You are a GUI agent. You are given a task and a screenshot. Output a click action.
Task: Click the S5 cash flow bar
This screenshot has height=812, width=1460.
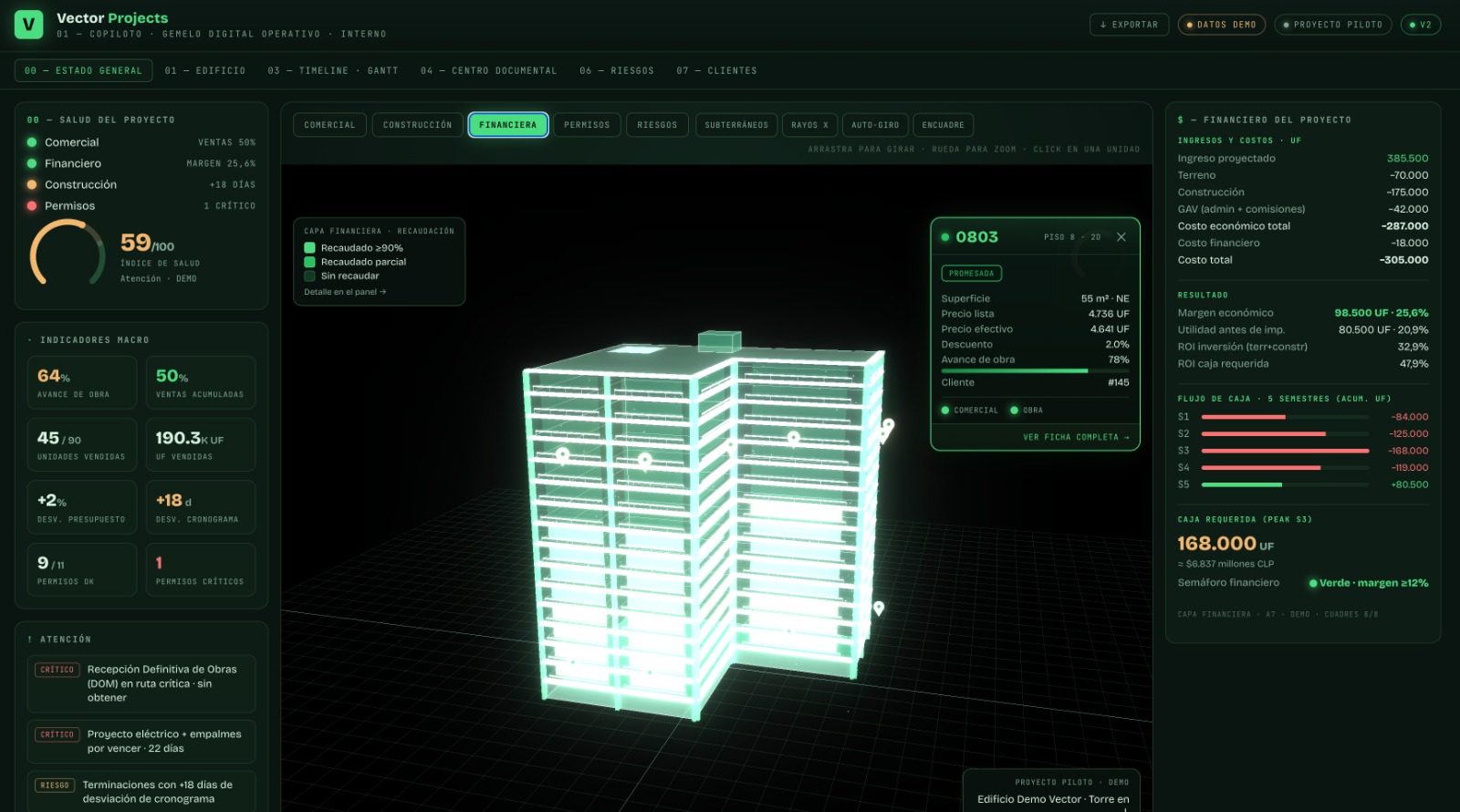coord(1285,484)
